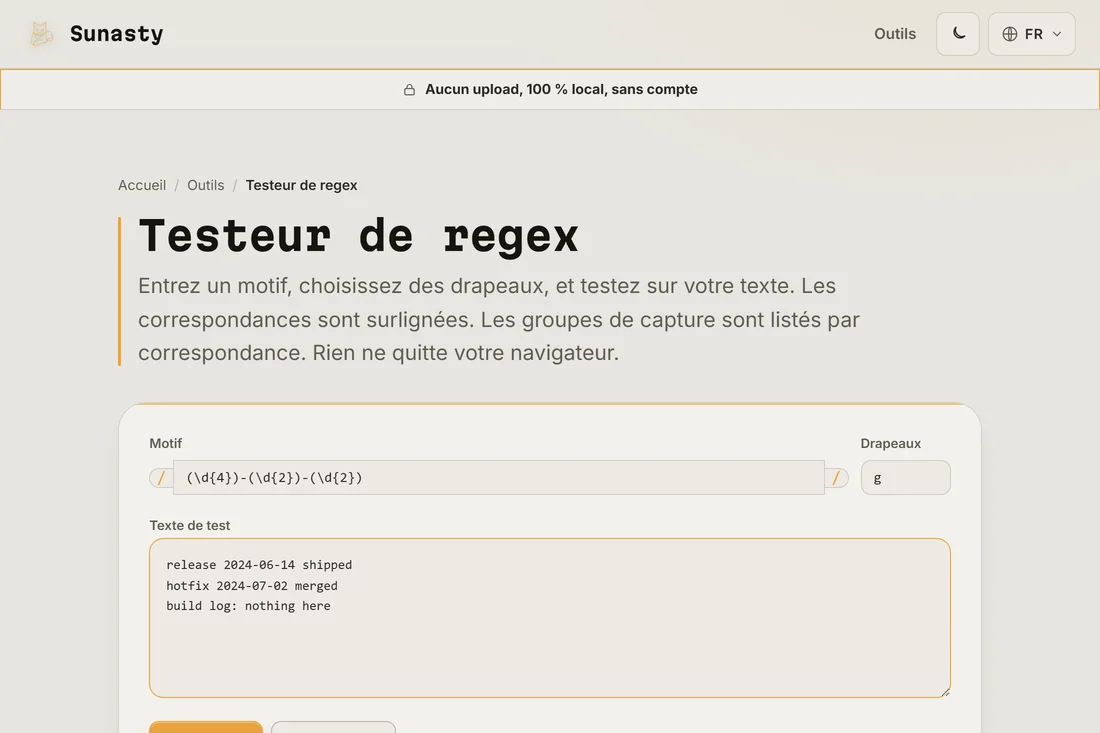The image size is (1100, 733).
Task: Toggle dark mode with the moon icon
Action: point(958,34)
